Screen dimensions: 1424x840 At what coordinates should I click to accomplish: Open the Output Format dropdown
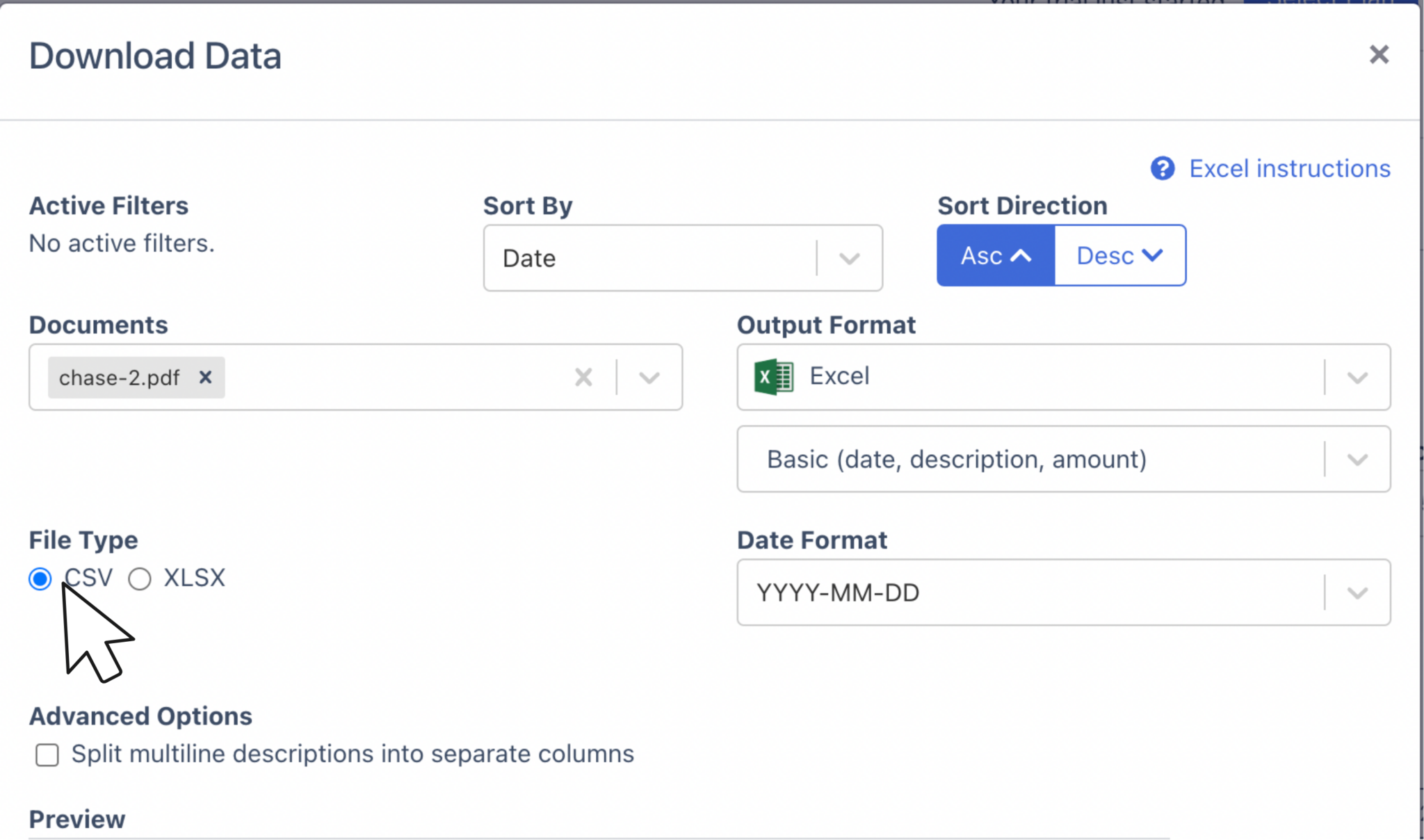(x=1356, y=377)
